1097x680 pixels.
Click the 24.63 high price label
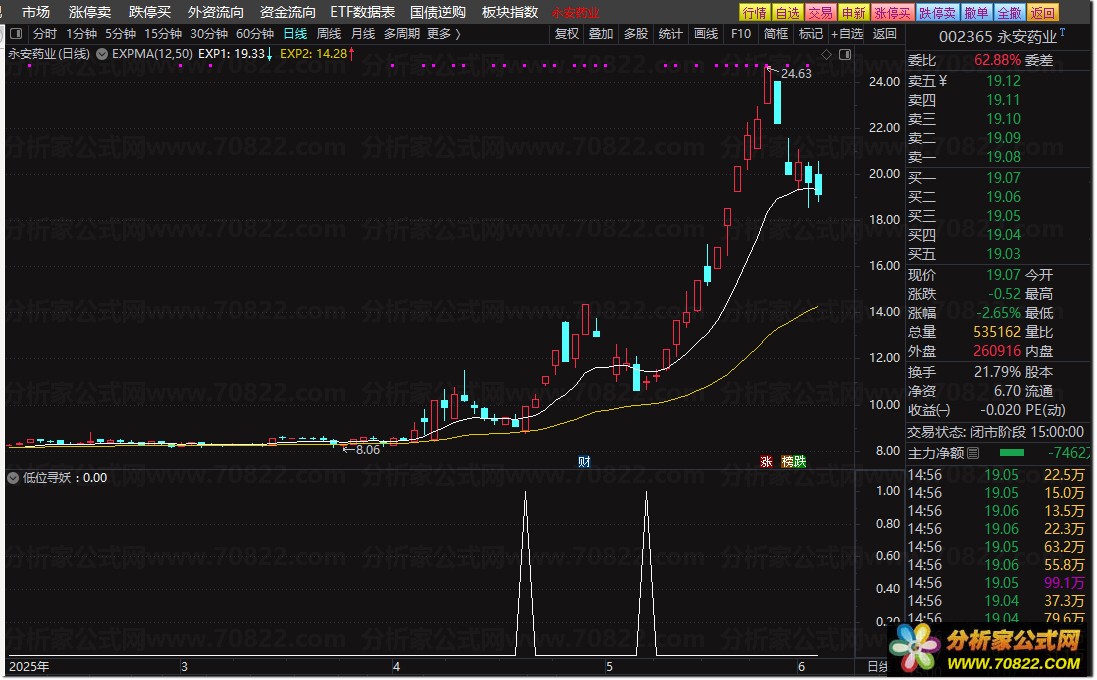[796, 73]
